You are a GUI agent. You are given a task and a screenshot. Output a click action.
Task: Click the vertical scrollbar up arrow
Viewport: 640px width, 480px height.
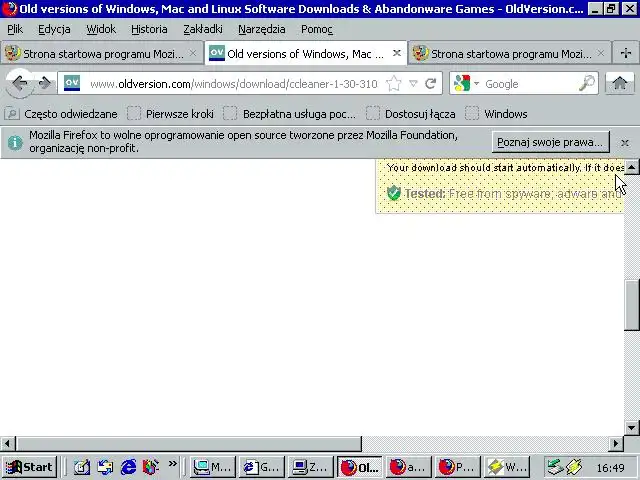(x=631, y=167)
